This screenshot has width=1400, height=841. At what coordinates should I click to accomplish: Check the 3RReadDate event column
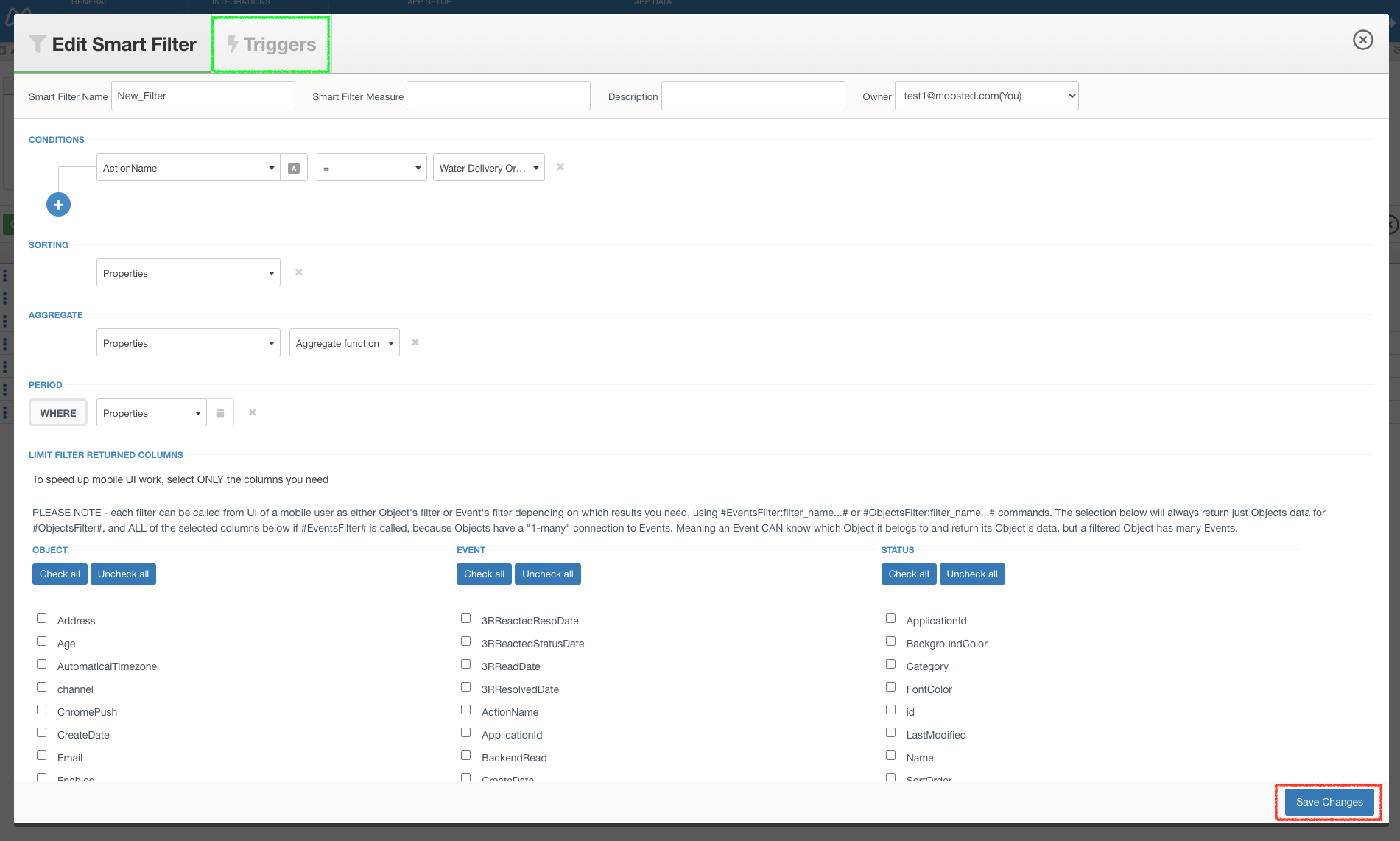click(466, 664)
